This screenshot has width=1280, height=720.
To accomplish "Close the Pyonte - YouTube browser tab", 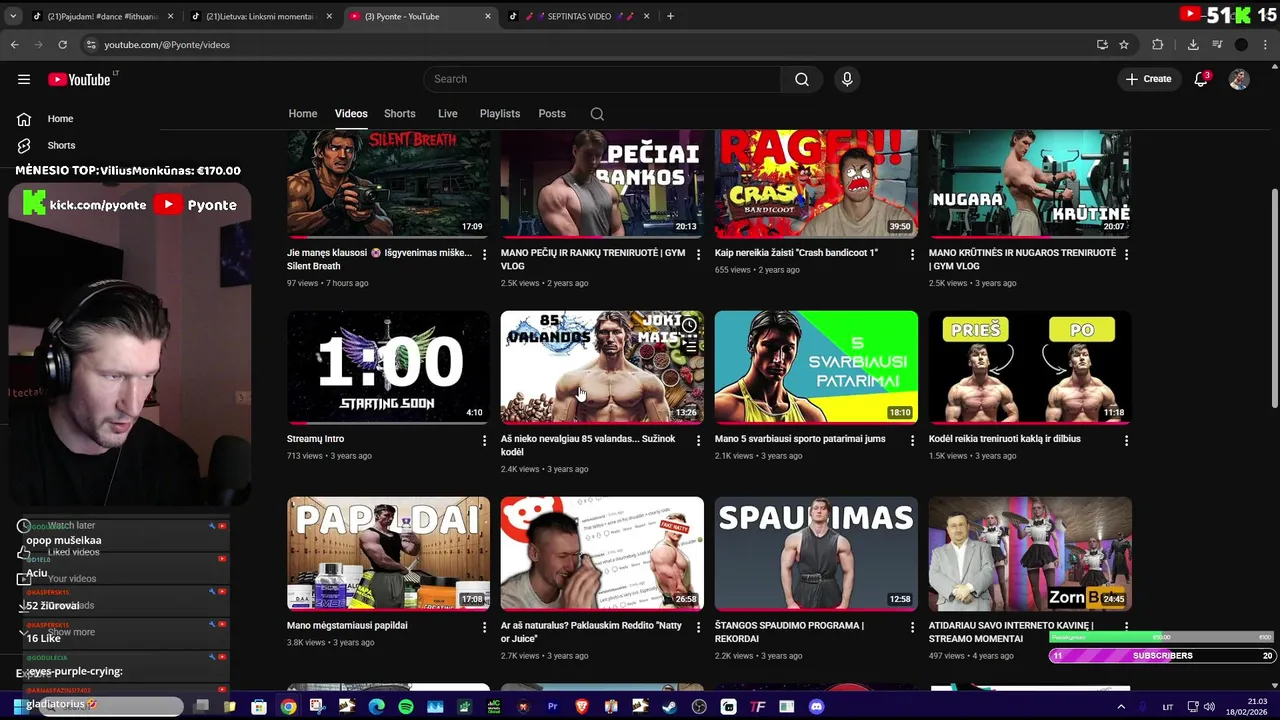I will pos(488,16).
